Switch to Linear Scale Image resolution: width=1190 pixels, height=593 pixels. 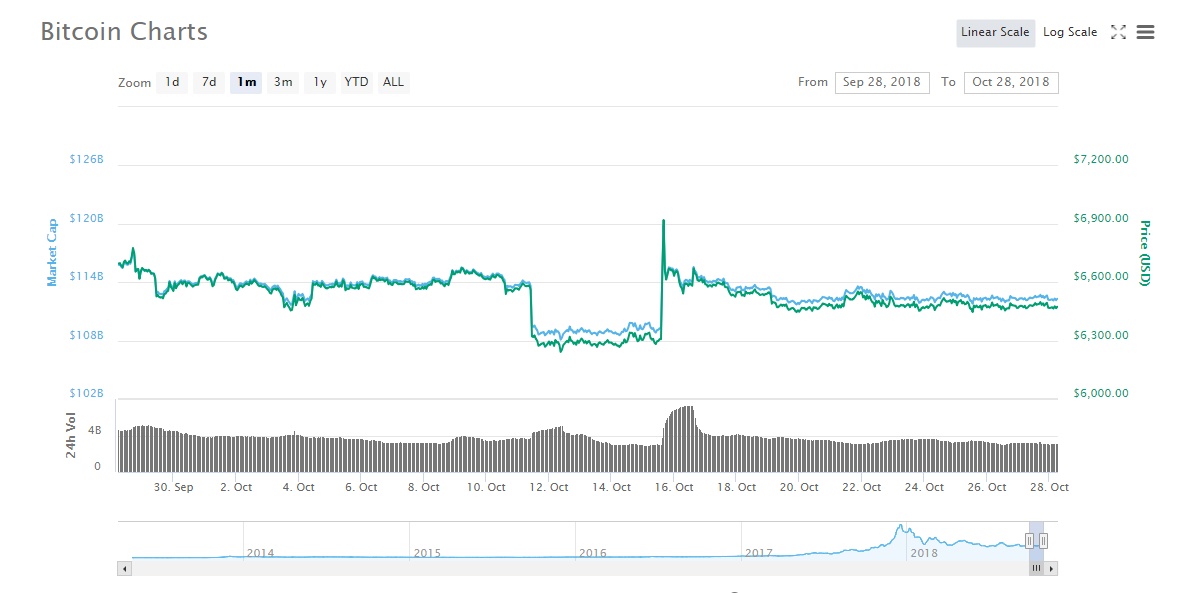click(995, 32)
